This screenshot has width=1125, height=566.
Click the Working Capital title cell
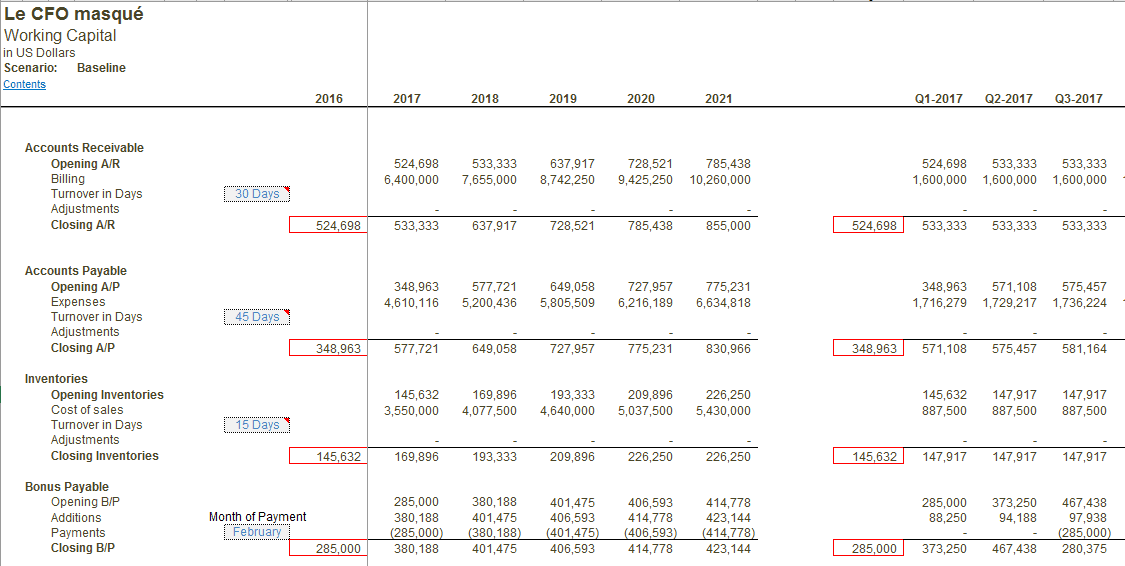[x=60, y=36]
